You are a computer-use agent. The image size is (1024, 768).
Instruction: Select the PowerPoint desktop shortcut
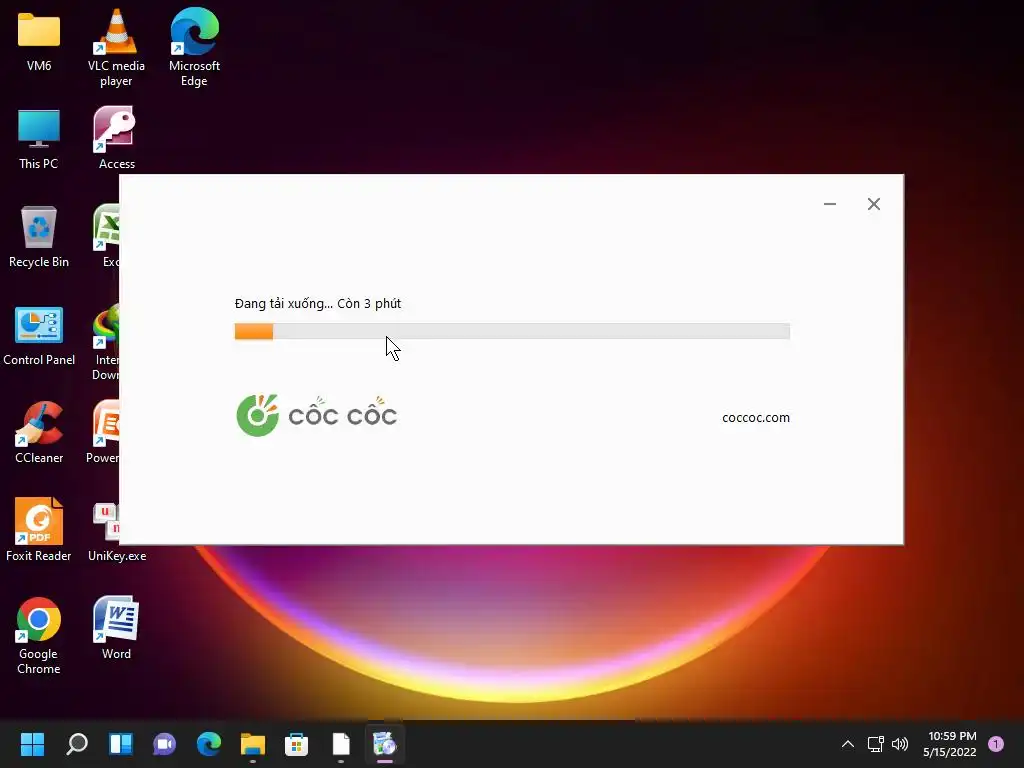point(104,432)
